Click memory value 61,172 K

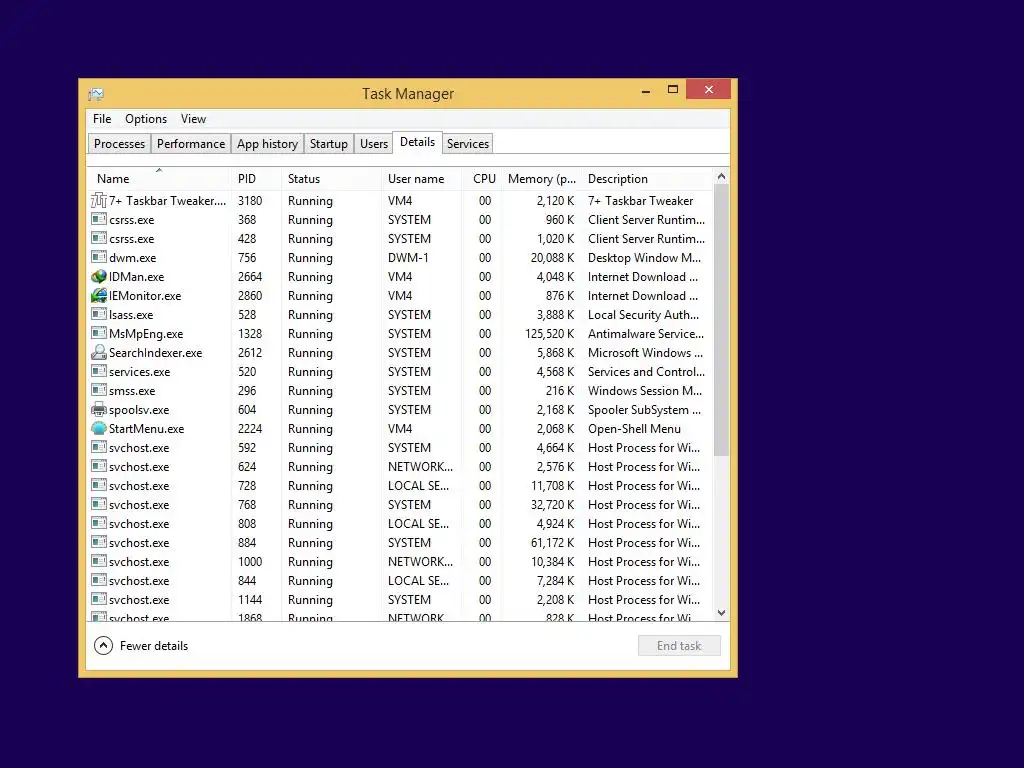coord(552,543)
